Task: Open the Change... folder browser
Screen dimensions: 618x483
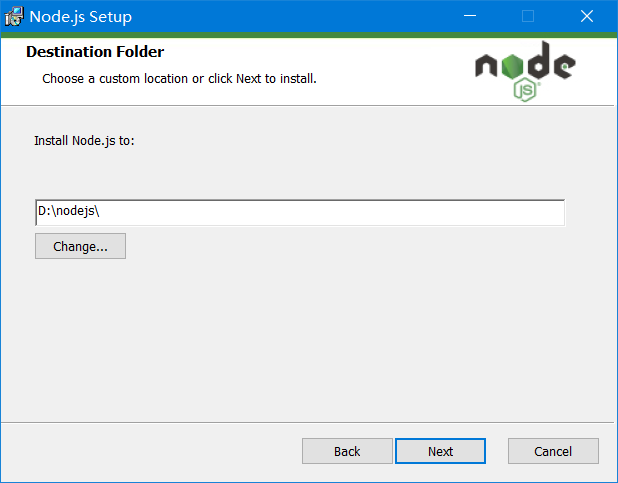Action: pos(80,246)
